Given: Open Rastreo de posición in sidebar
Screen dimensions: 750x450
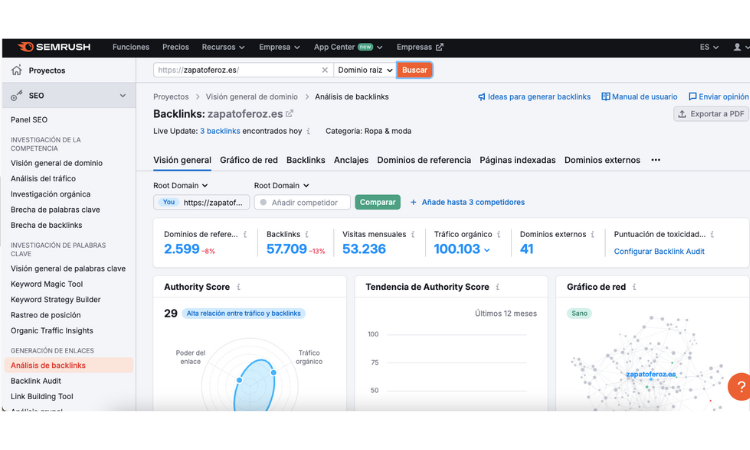Looking at the screenshot, I should 46,315.
